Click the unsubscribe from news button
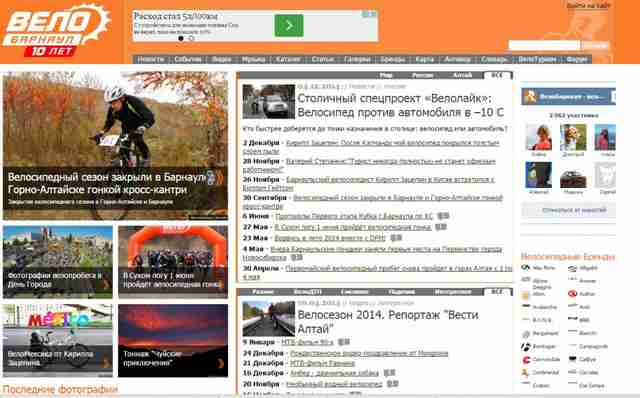640x398 pixels. click(x=568, y=211)
